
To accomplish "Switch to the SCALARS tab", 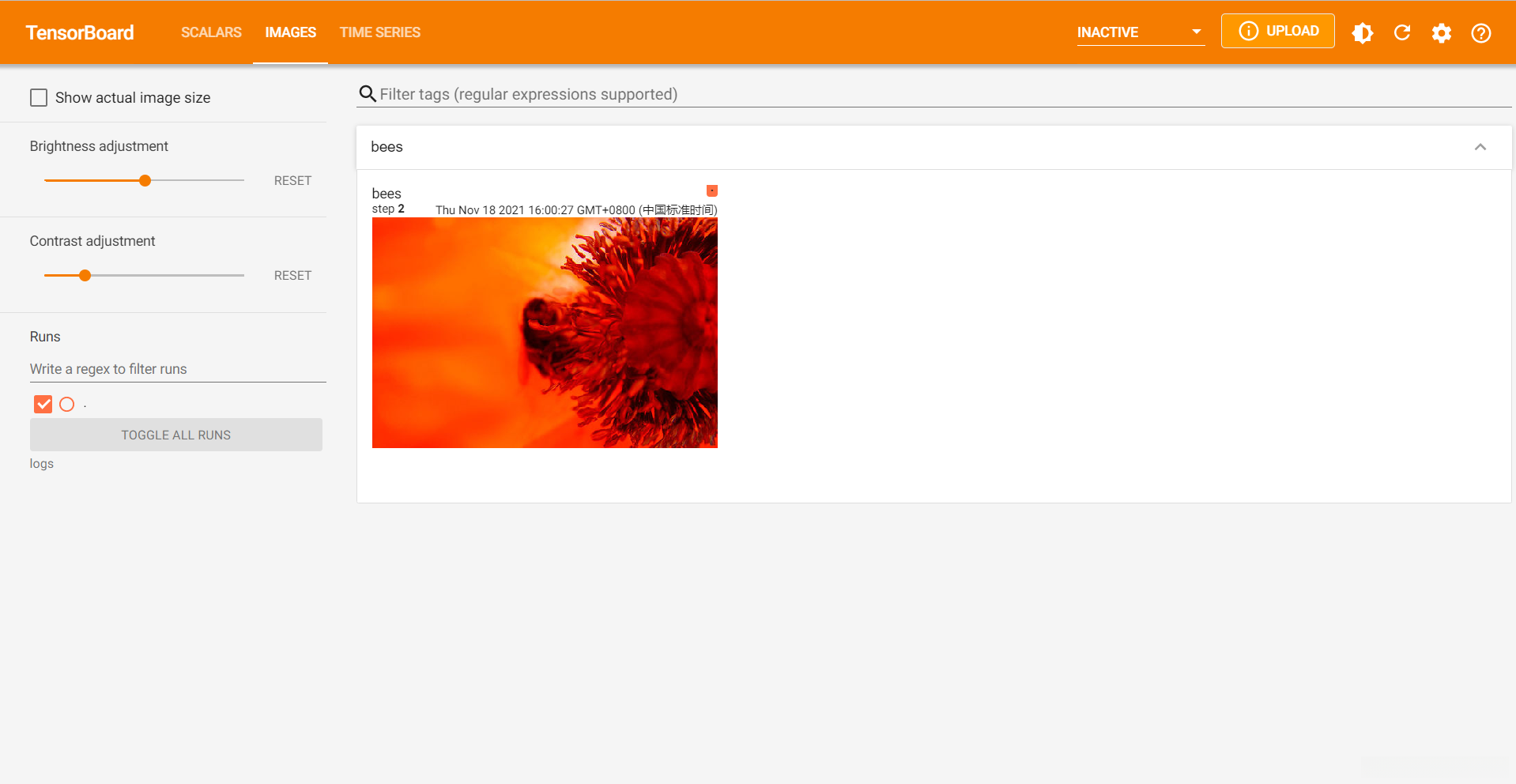I will 211,32.
